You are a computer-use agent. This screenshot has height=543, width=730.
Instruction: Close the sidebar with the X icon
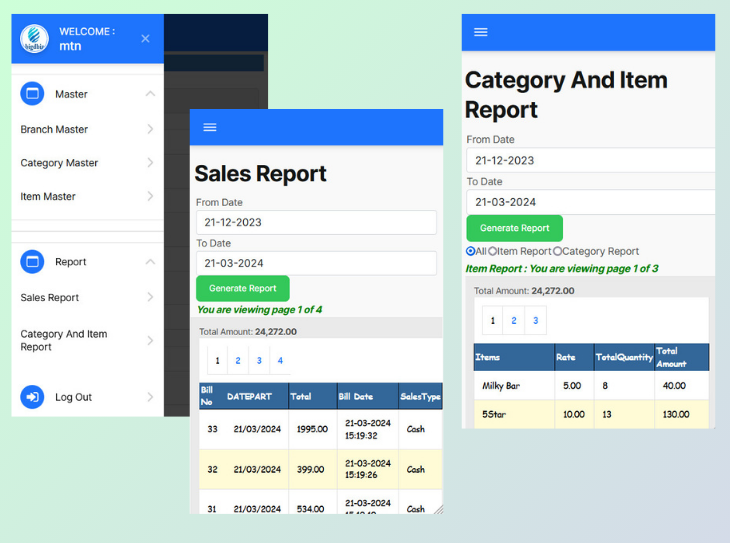[x=145, y=39]
